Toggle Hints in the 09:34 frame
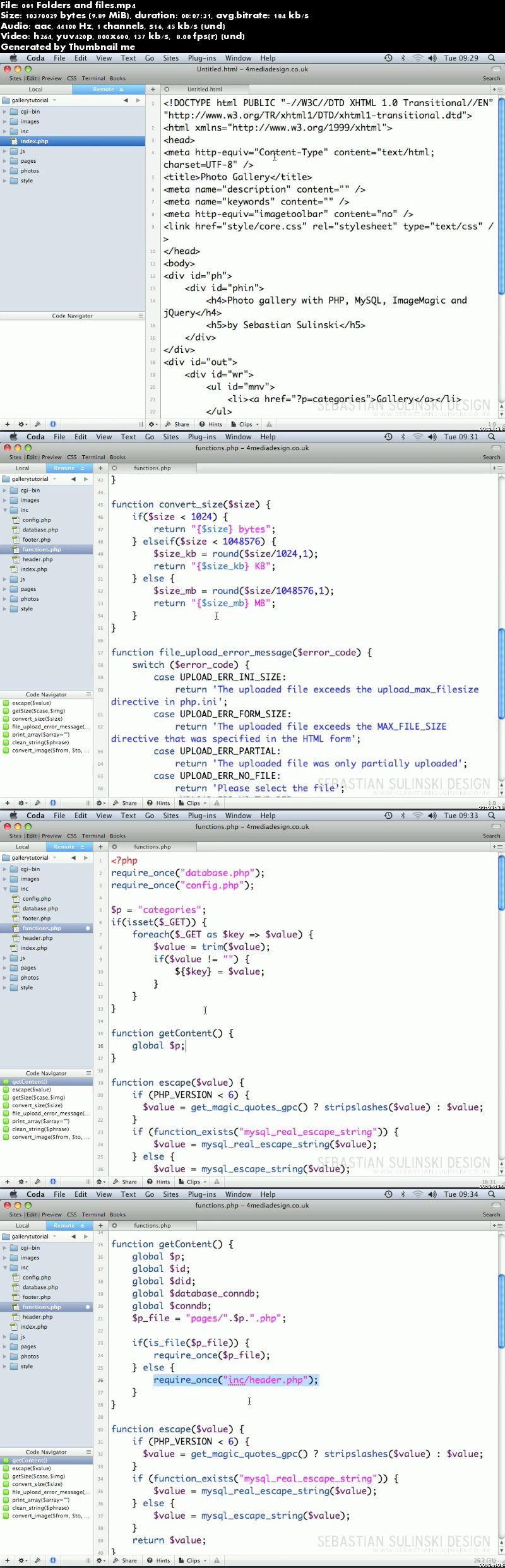505x1568 pixels. coord(158,1560)
